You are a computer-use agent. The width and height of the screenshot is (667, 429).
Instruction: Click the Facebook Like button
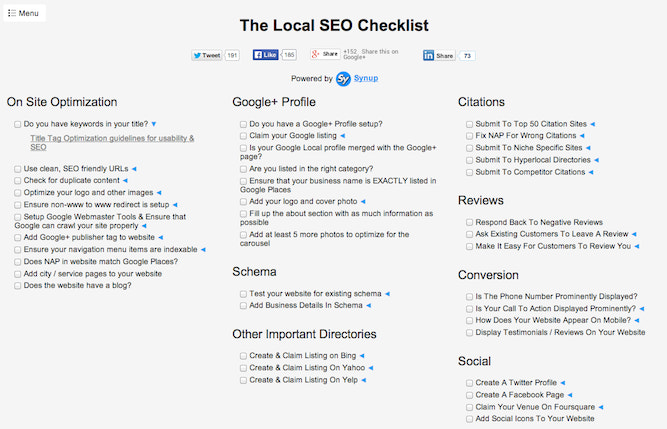[265, 55]
